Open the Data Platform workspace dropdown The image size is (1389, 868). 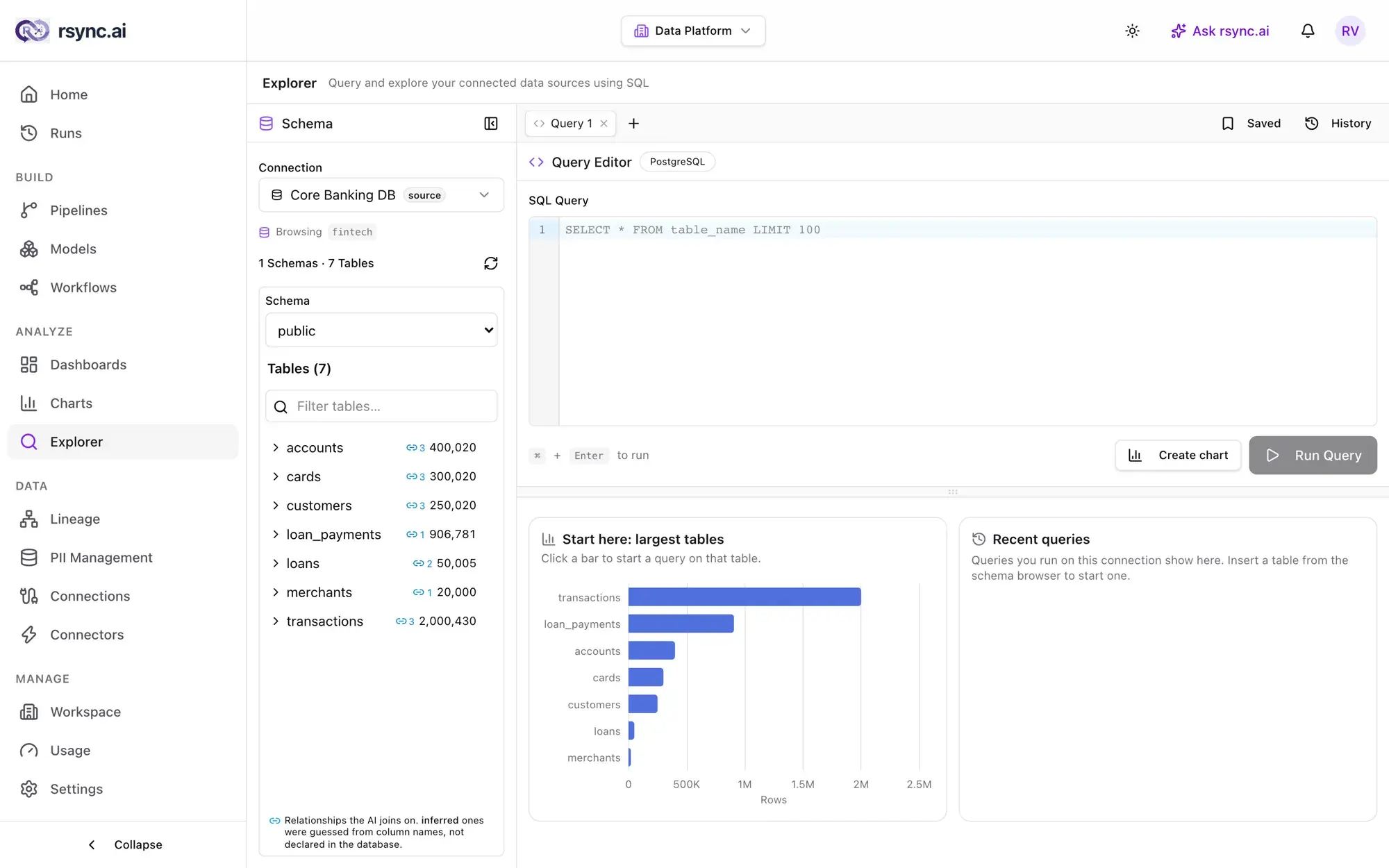pos(693,31)
